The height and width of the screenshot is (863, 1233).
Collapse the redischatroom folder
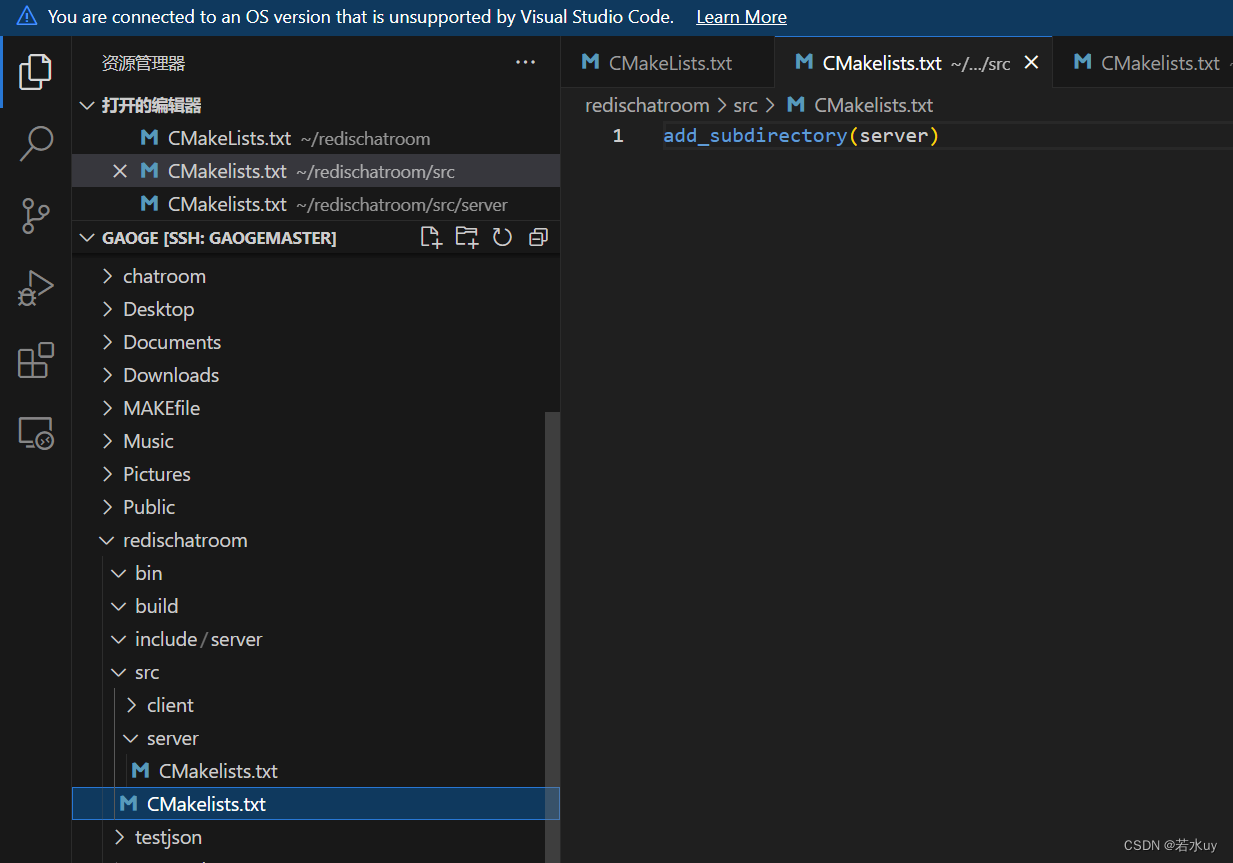[x=184, y=540]
